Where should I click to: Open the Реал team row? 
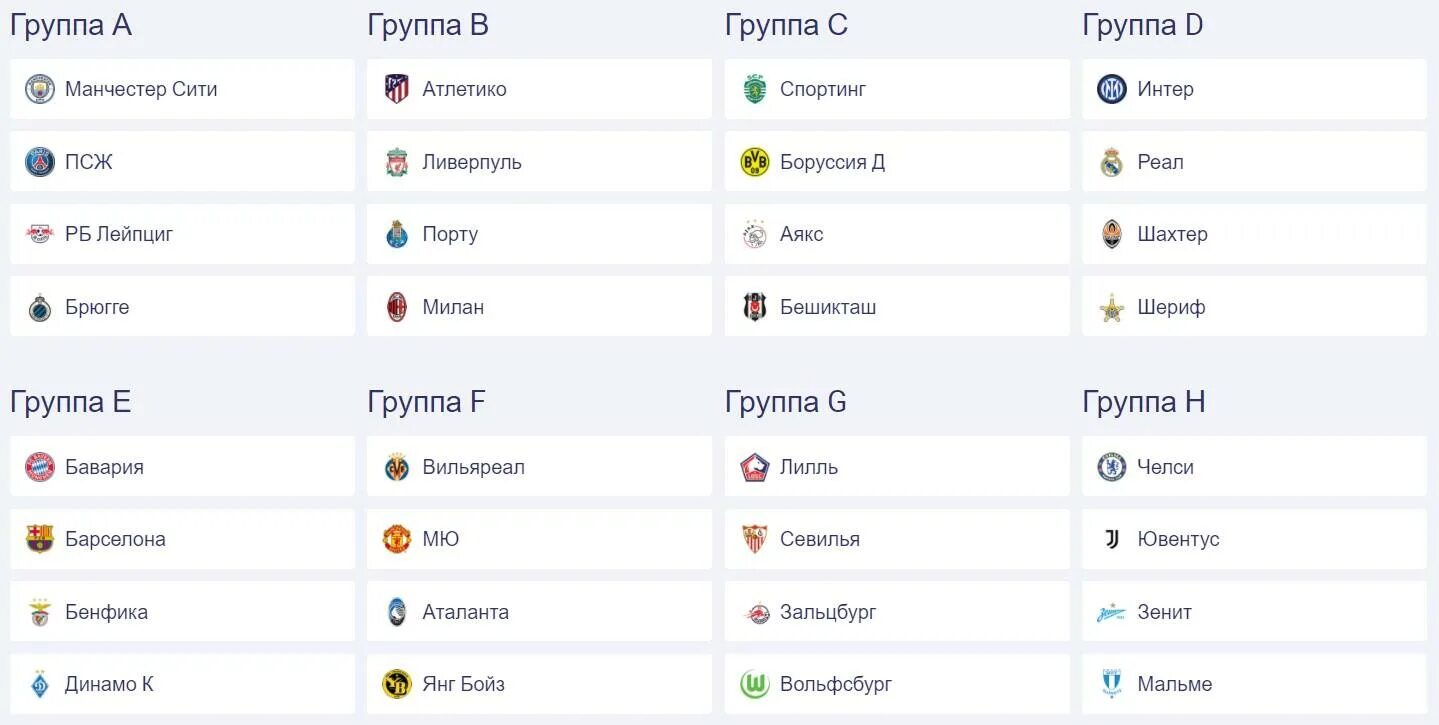pos(1254,162)
